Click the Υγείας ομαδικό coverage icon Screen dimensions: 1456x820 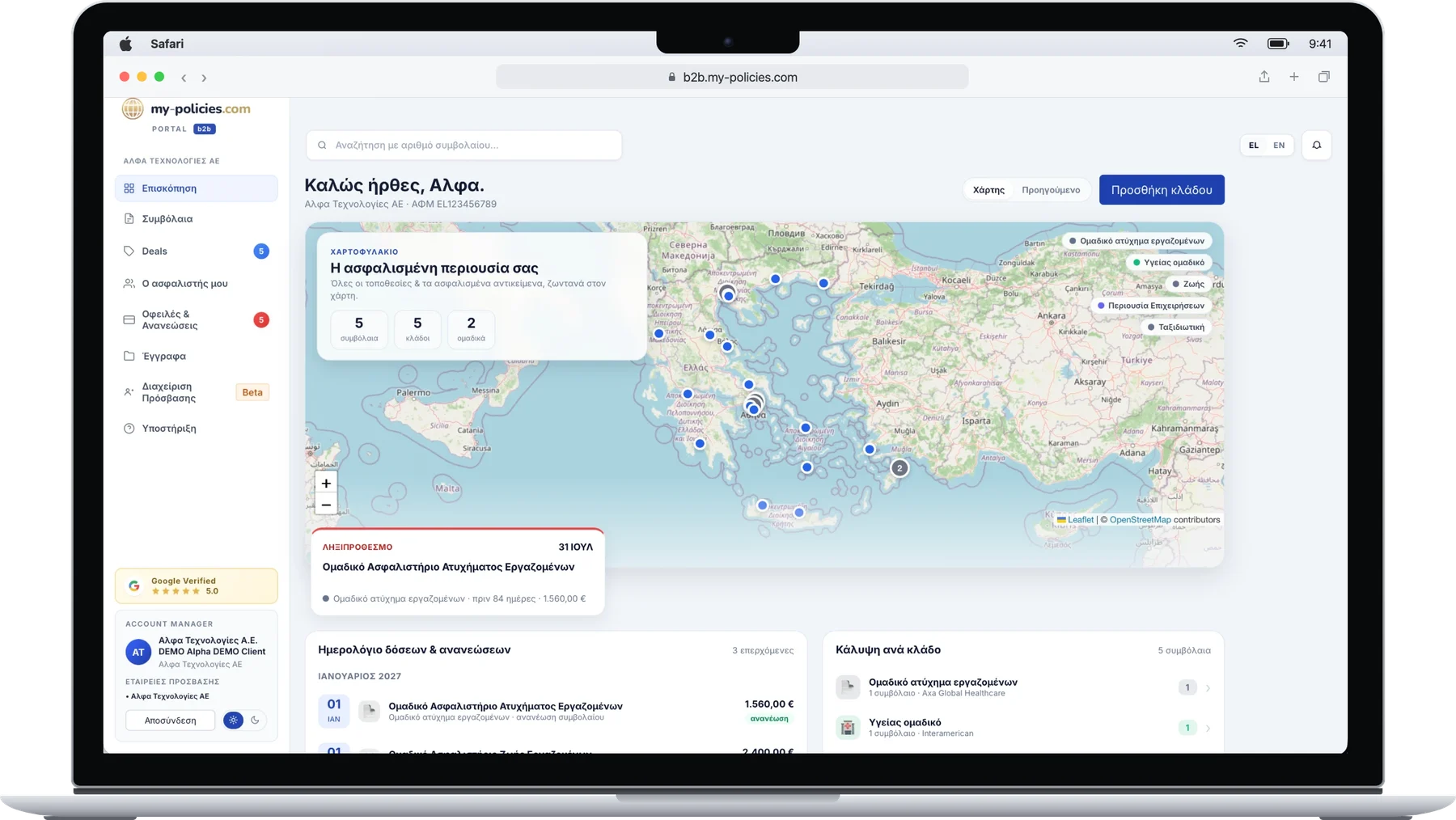click(x=848, y=728)
